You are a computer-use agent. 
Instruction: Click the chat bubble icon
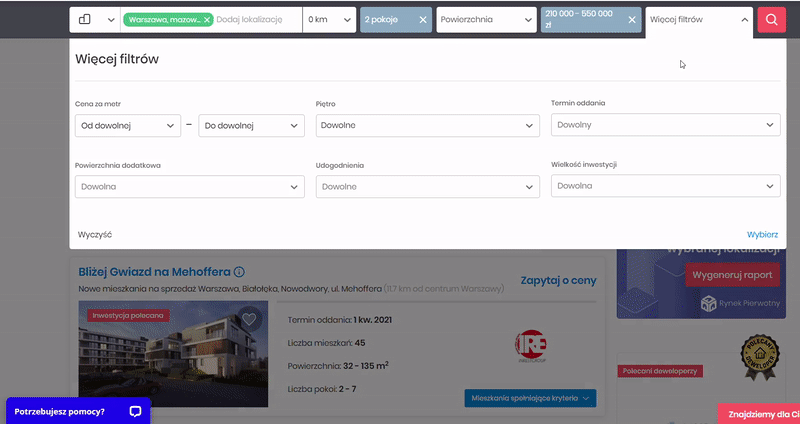[x=135, y=412]
